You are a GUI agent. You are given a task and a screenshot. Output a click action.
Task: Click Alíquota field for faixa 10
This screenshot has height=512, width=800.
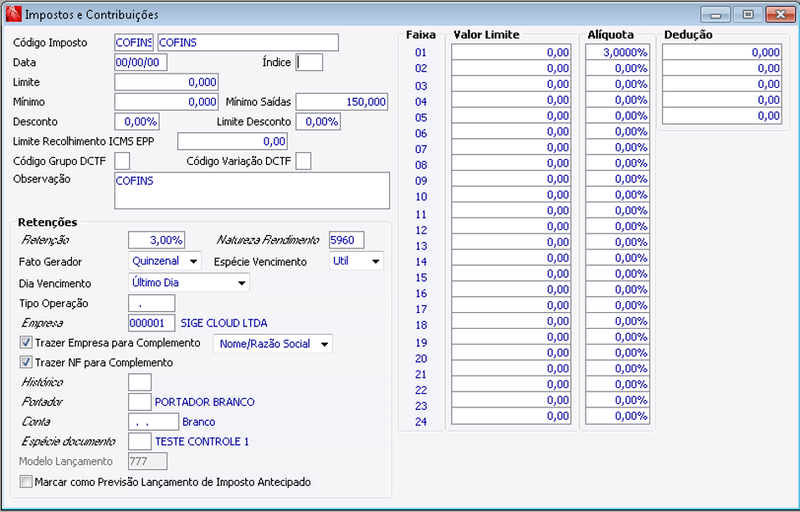tap(617, 195)
